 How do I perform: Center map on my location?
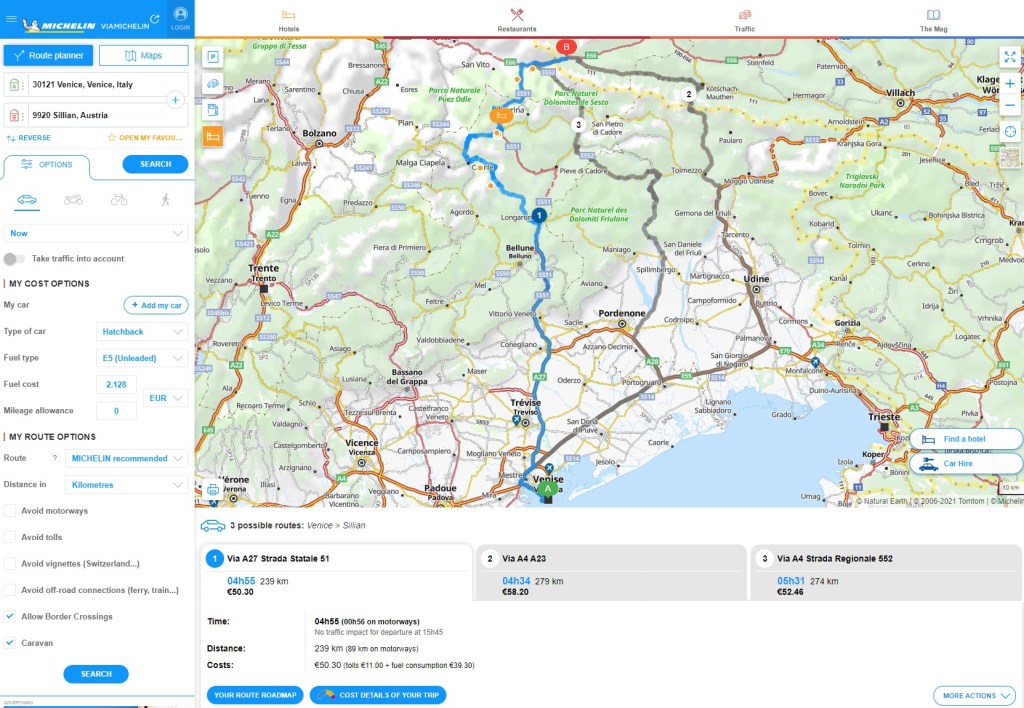pos(1009,131)
